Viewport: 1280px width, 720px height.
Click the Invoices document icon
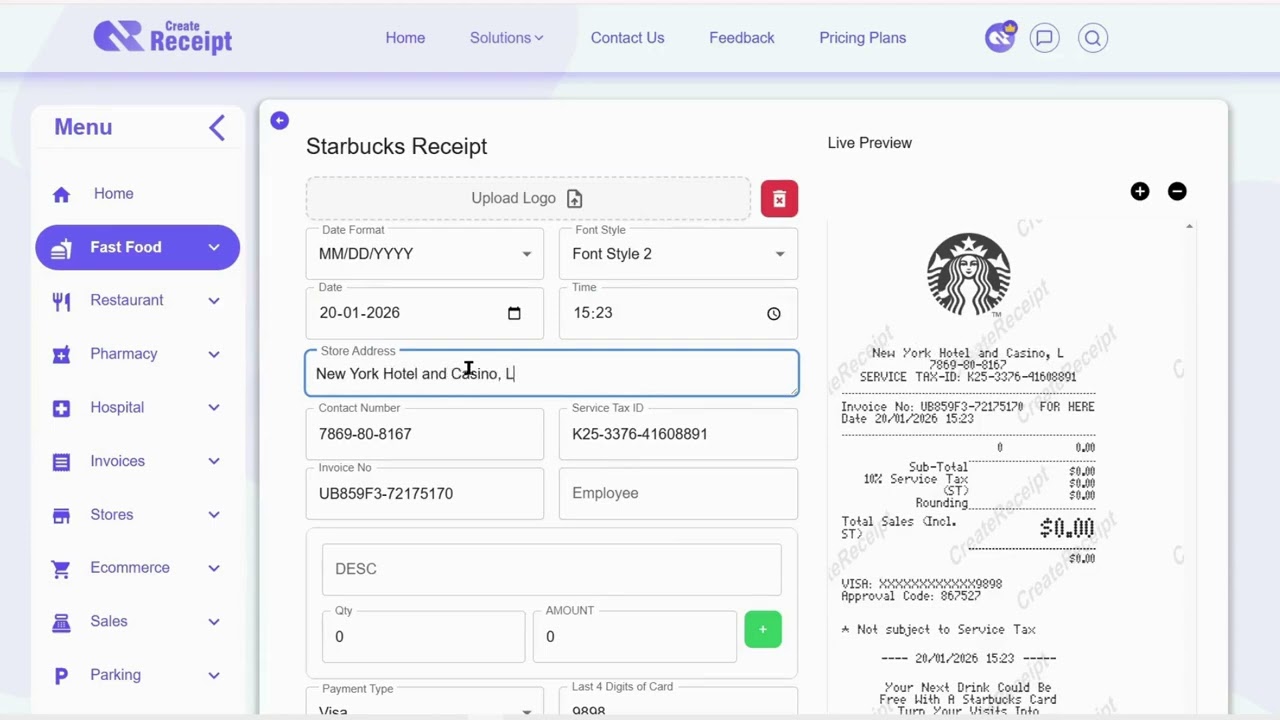pyautogui.click(x=61, y=462)
